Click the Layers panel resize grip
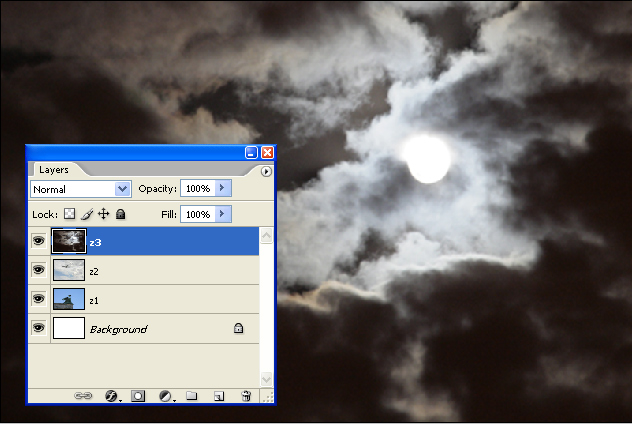 pos(268,397)
